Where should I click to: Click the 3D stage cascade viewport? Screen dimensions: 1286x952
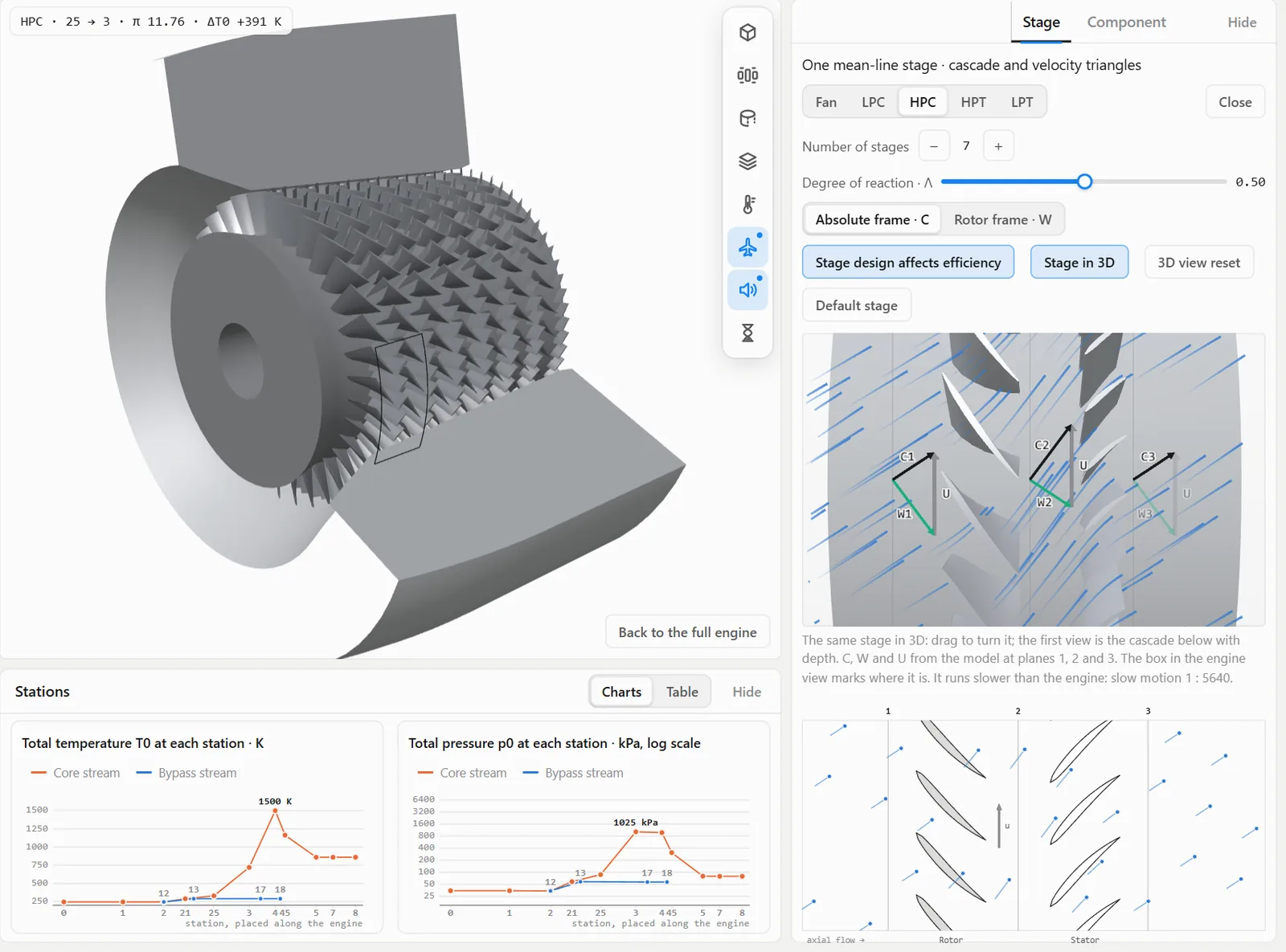(1034, 480)
